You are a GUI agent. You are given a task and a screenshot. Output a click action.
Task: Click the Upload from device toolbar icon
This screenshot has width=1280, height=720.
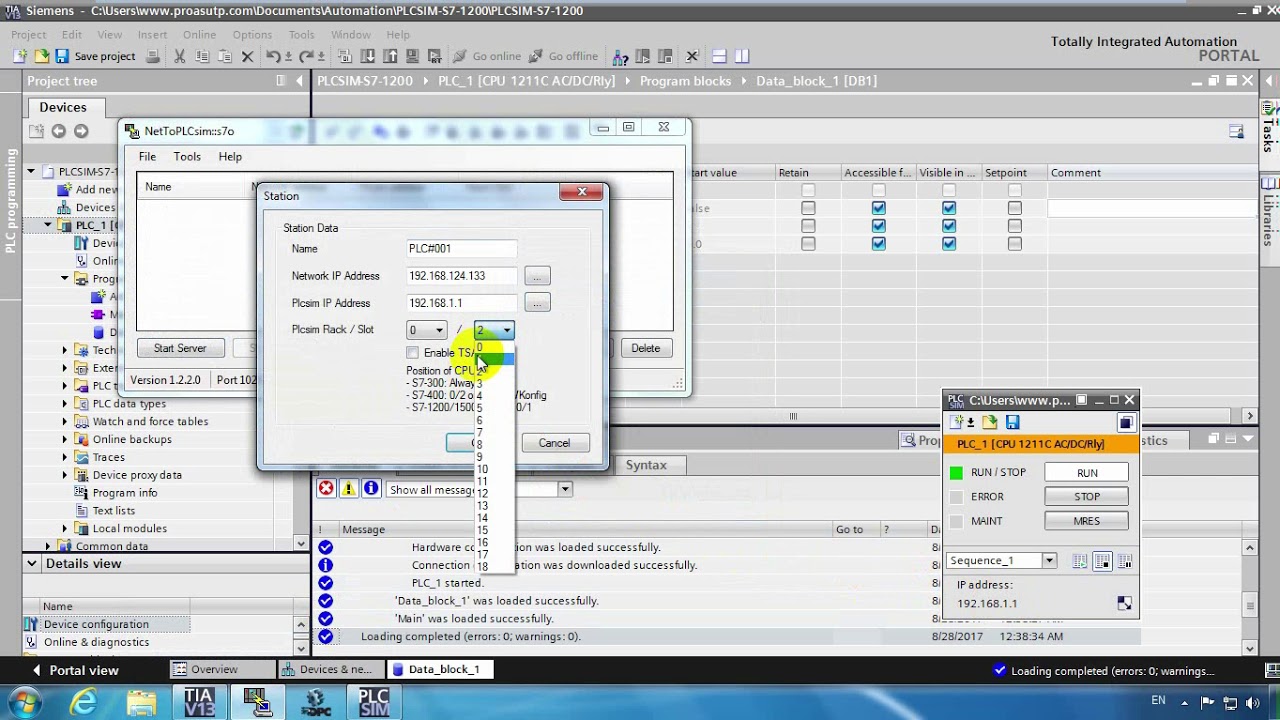(x=388, y=56)
